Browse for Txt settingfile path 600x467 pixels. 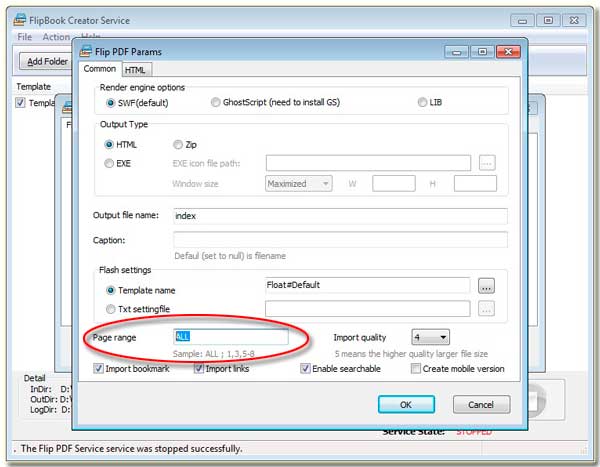[x=486, y=309]
